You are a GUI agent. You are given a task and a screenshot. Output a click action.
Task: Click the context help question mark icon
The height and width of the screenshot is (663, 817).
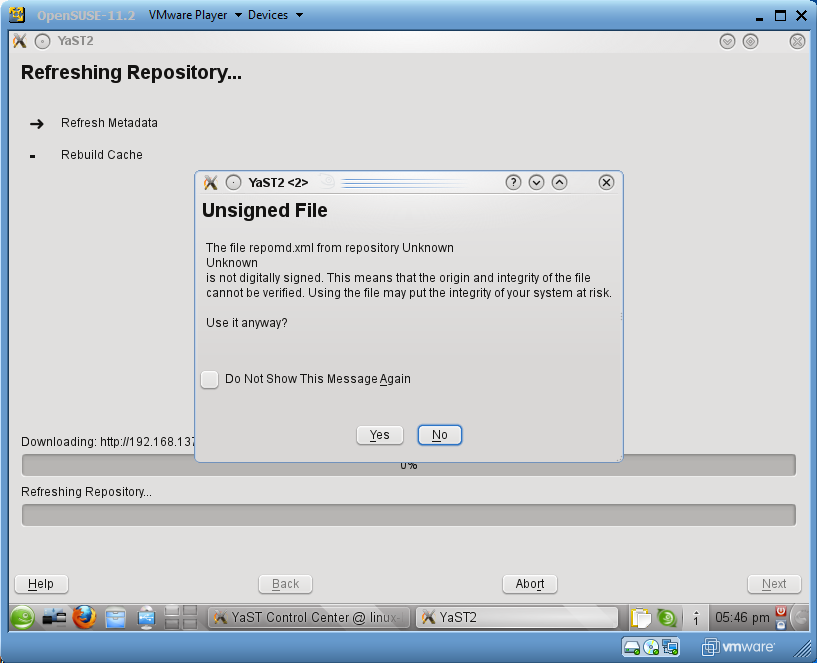pyautogui.click(x=513, y=182)
